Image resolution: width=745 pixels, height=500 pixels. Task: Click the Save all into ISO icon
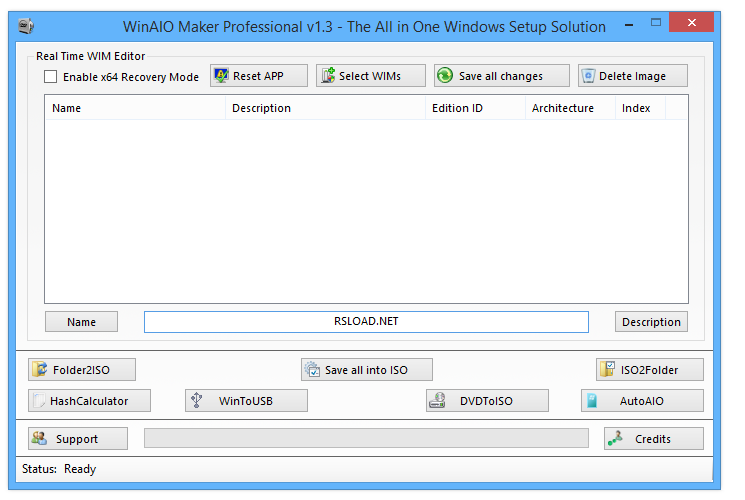point(312,370)
